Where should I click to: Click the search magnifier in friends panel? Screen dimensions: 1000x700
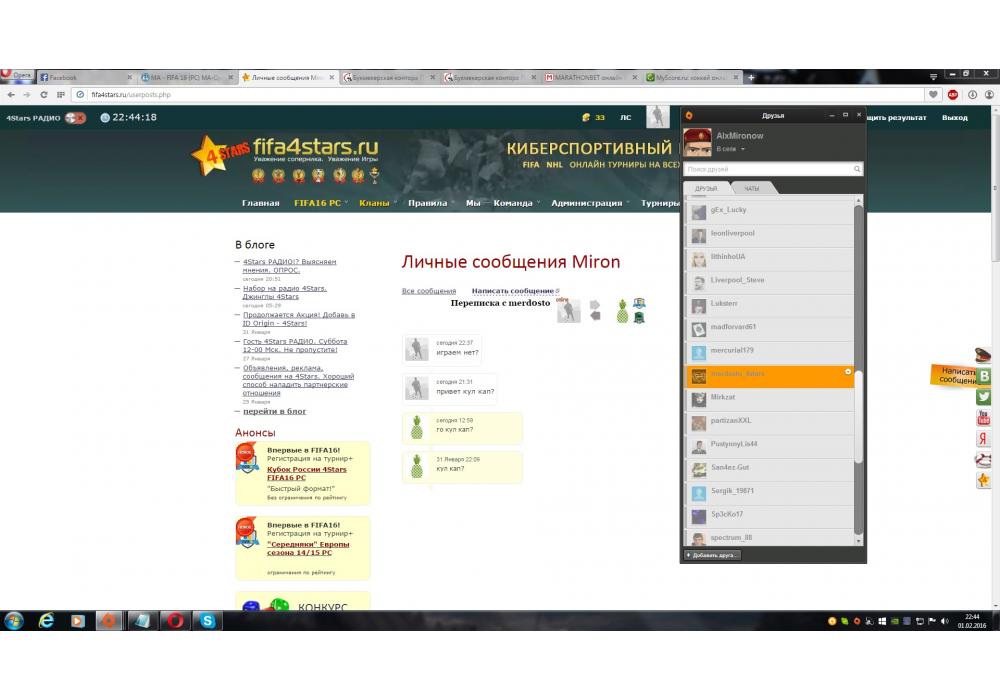point(856,170)
